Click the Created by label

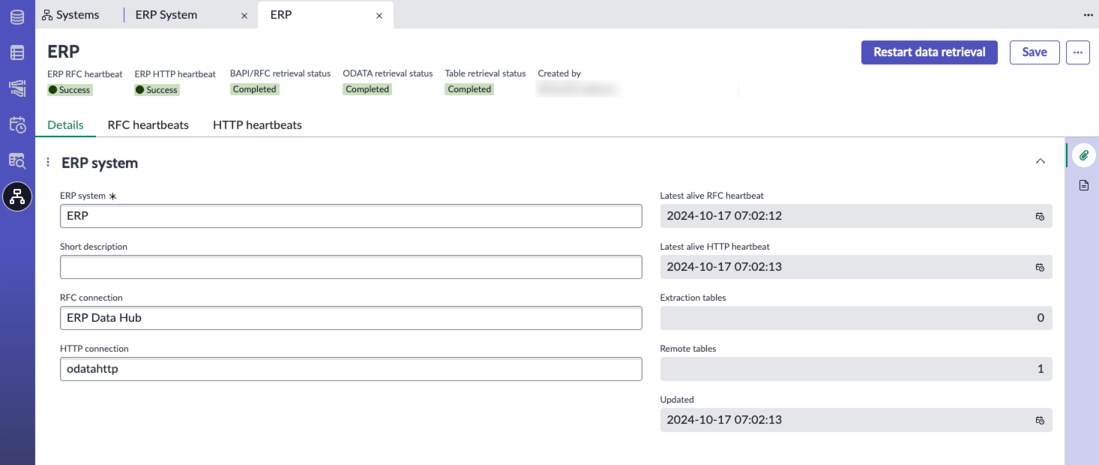tap(559, 73)
